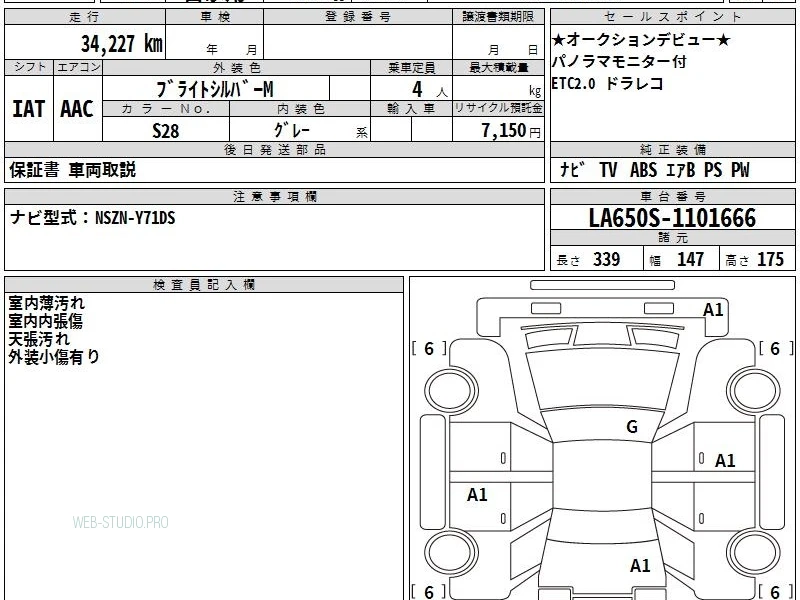Click the 検査員記入欄 header
Image resolution: width=800 pixels, height=600 pixels.
204,285
